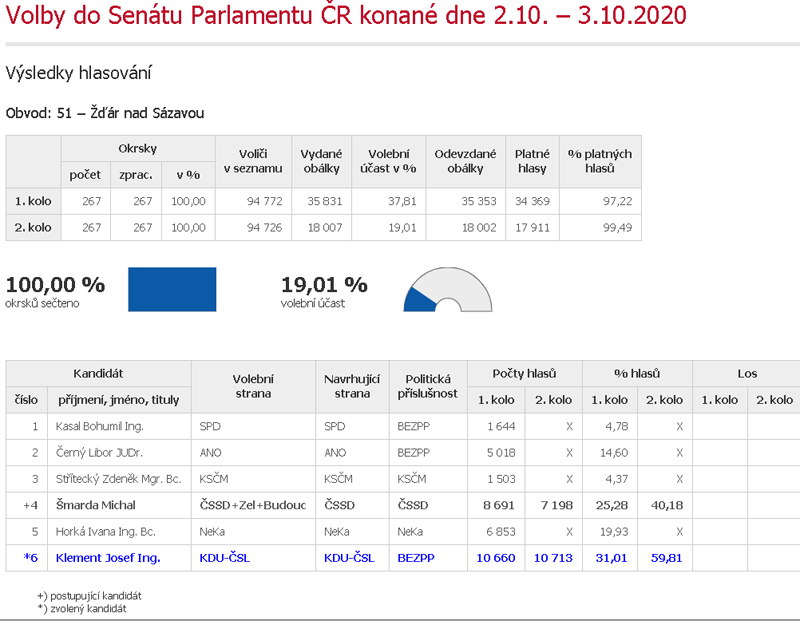Click the "zprac." sub-header under Okrsky

coord(136,175)
